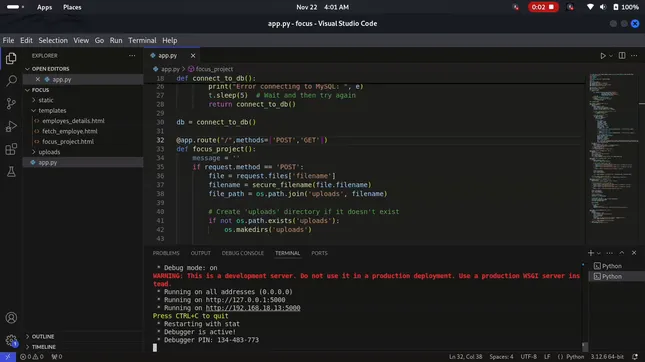
Task: Stop the screen recording indicator
Action: [x=543, y=7]
